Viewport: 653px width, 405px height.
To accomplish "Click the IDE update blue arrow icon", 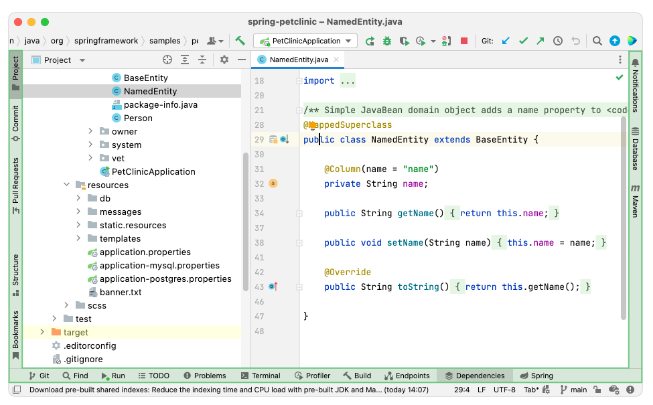I will pos(615,41).
